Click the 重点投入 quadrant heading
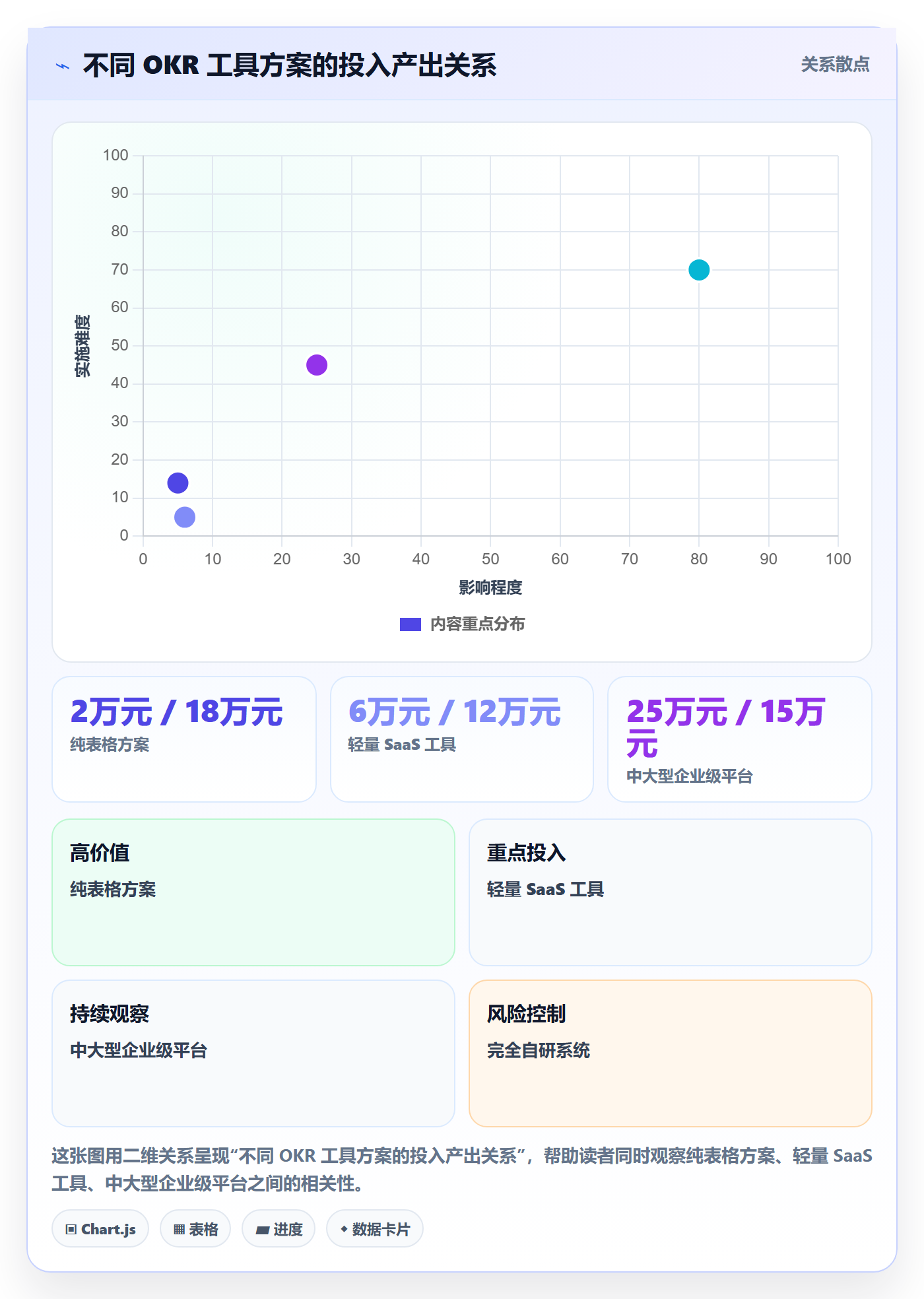 (x=526, y=853)
